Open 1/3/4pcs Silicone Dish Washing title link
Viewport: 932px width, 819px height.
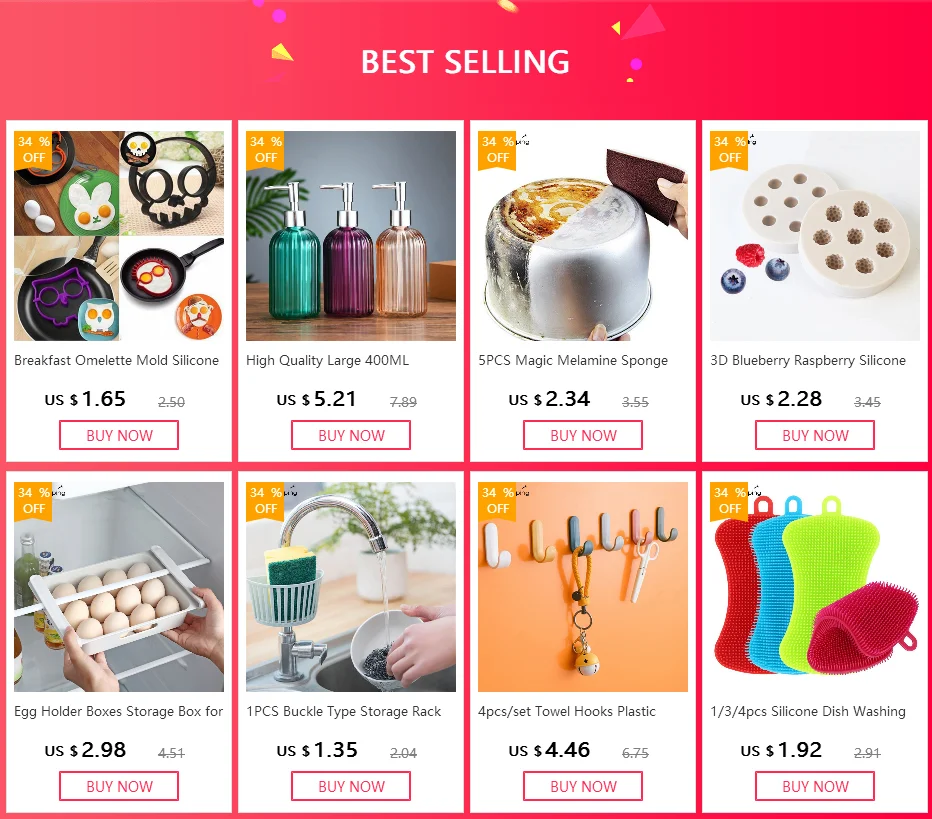[808, 711]
